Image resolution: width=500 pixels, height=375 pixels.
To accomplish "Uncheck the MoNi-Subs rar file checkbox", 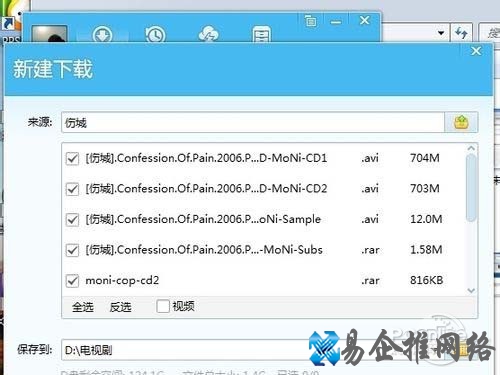I will tap(72, 250).
